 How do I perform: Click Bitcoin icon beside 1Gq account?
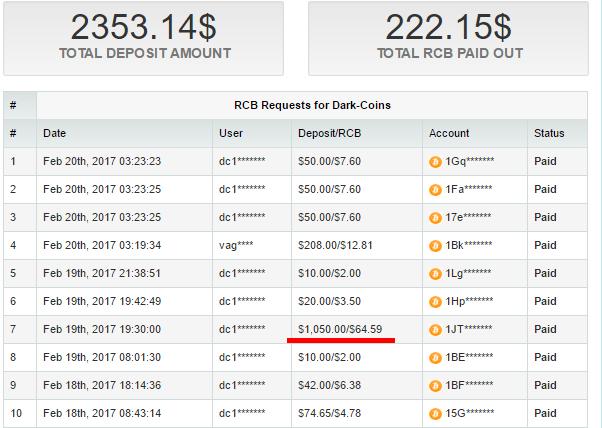click(435, 161)
